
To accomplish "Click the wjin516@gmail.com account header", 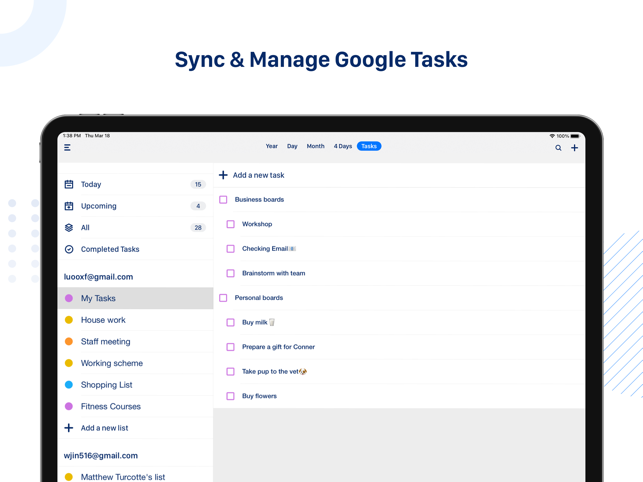I will click(x=101, y=456).
